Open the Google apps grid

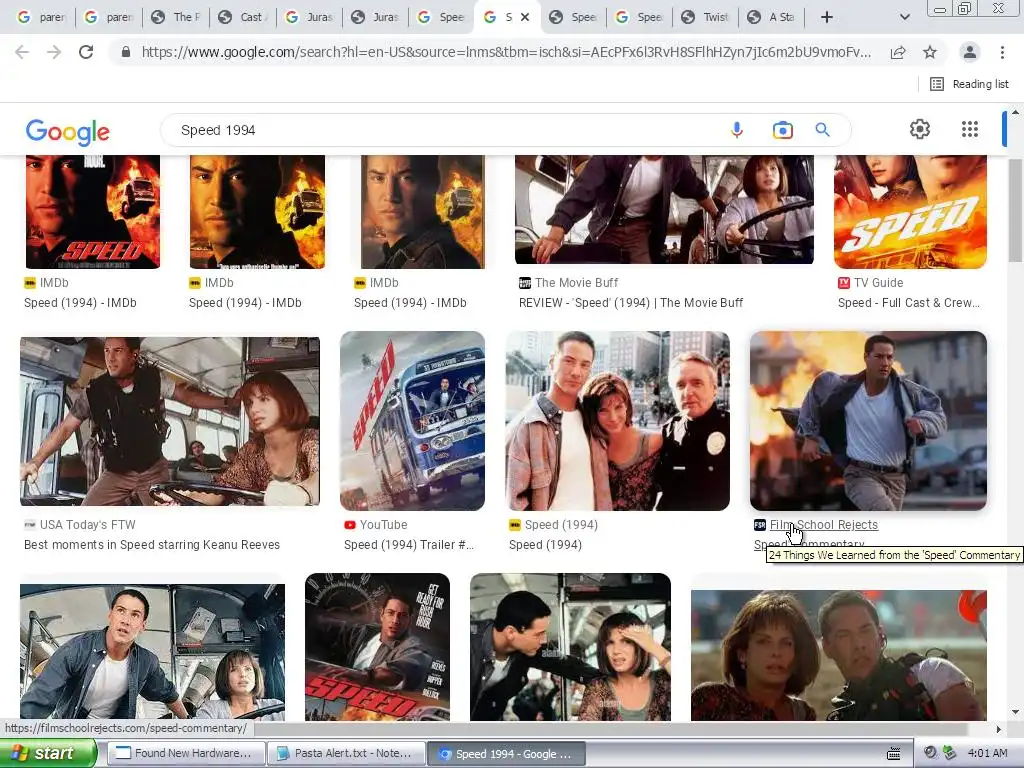click(970, 129)
